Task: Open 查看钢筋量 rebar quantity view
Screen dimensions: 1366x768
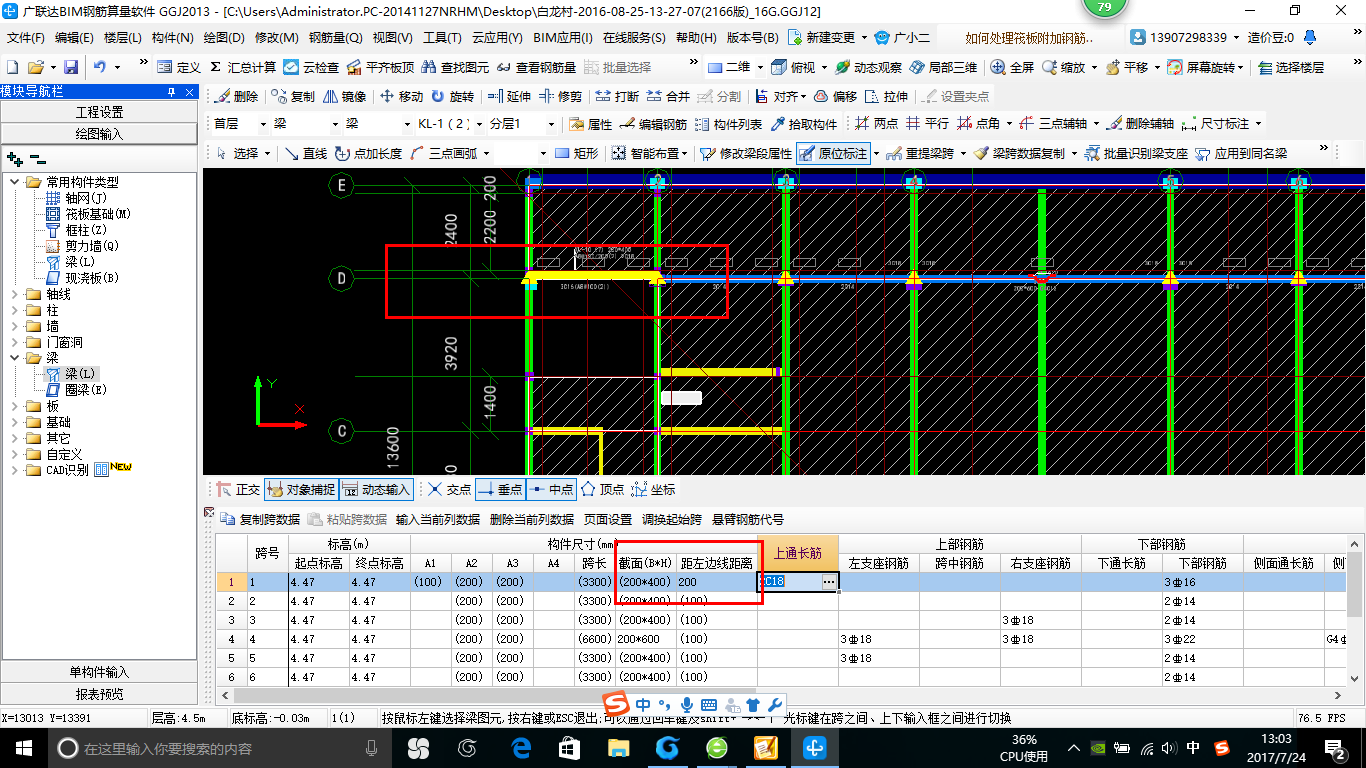Action: (x=536, y=67)
